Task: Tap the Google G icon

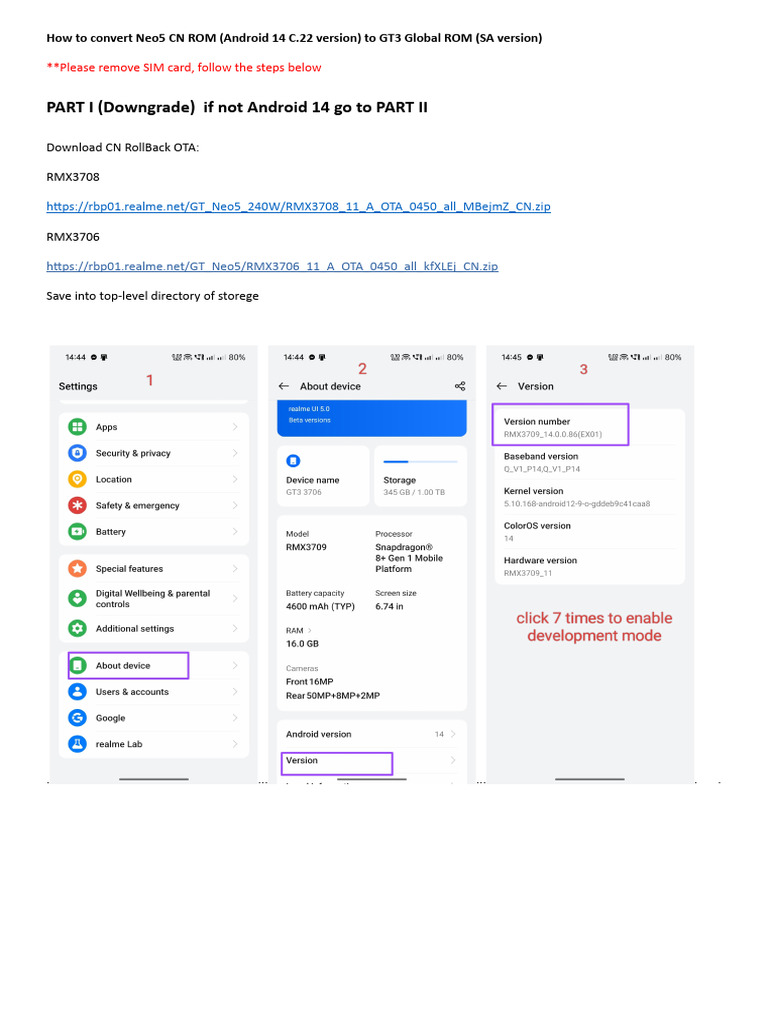Action: pyautogui.click(x=78, y=718)
